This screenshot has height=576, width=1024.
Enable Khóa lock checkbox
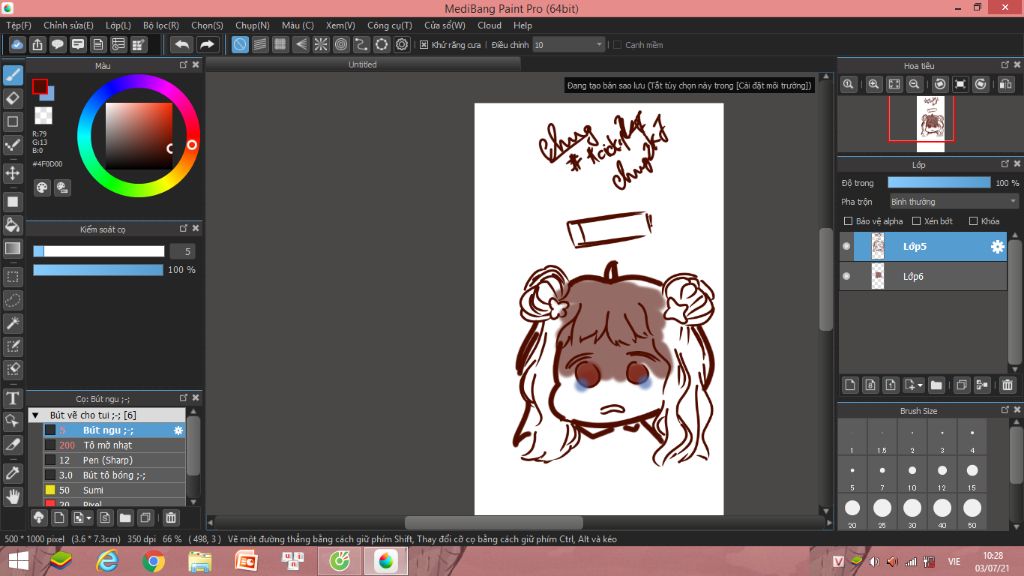(x=973, y=221)
